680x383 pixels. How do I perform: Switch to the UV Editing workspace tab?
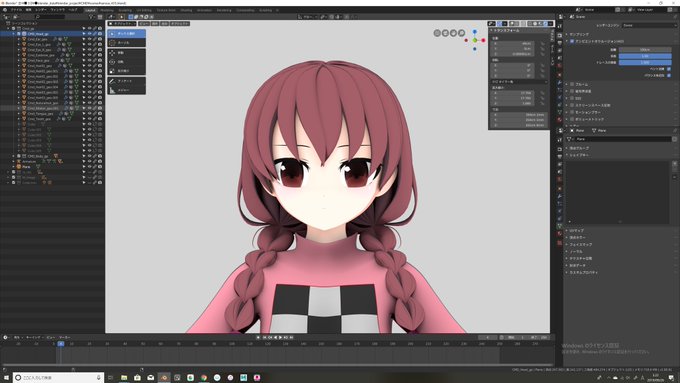tap(144, 10)
